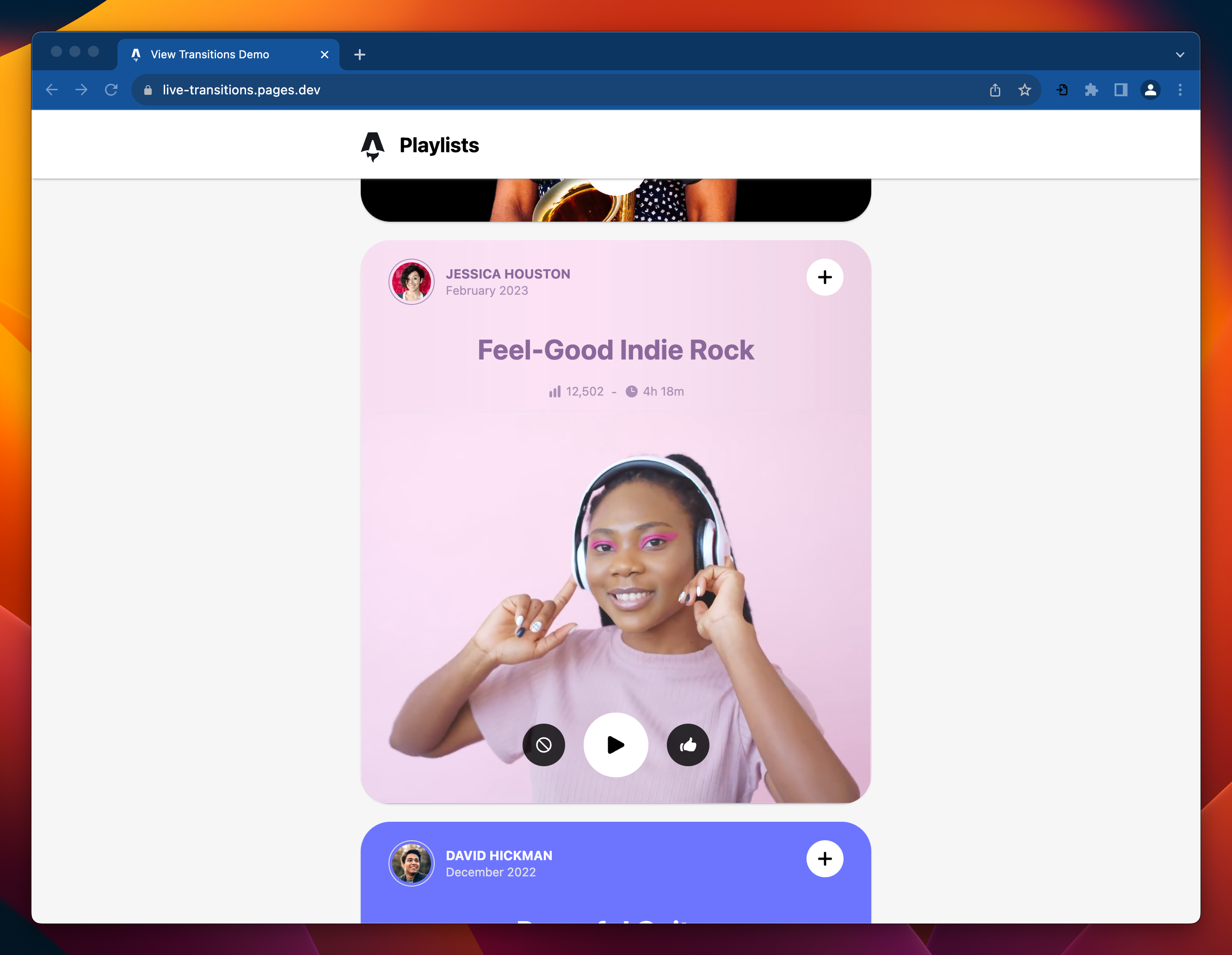The width and height of the screenshot is (1232, 955).
Task: Select the View Transitions Demo tab
Action: (210, 55)
